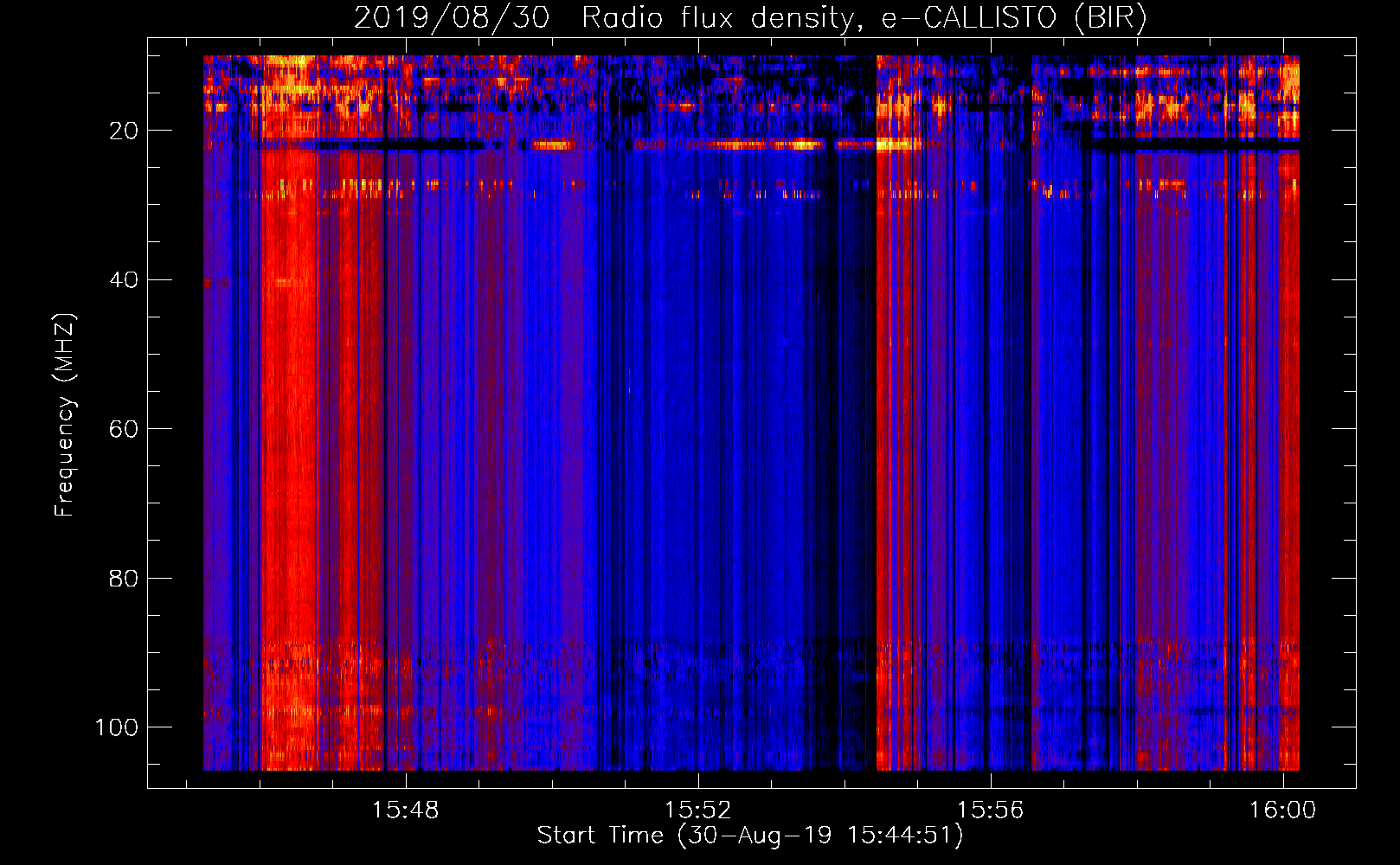Click the 20 frequency tick label

tap(124, 131)
